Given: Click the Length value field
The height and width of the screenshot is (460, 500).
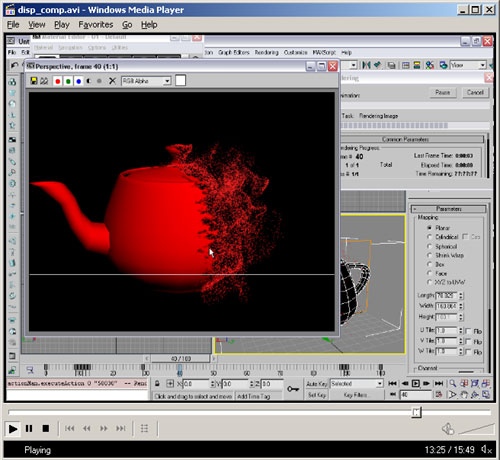Looking at the screenshot, I should coord(446,296).
